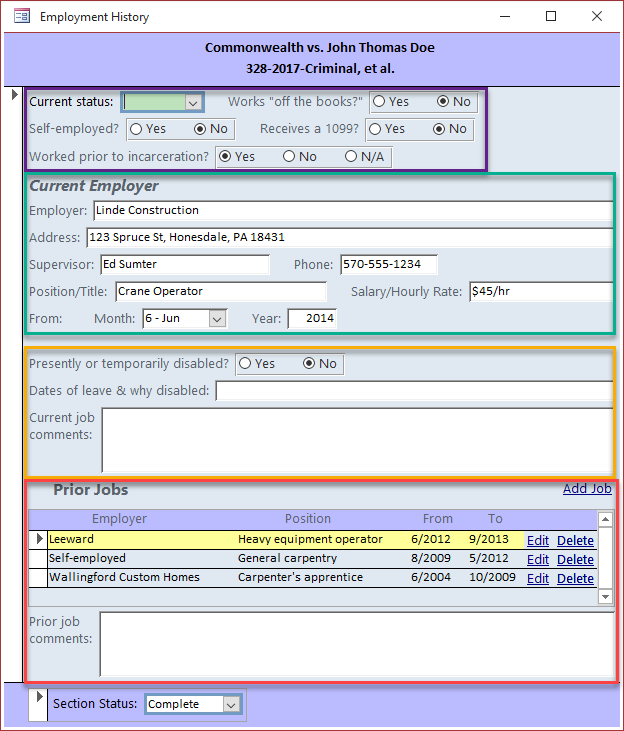Click the Section Status record selector arrow
This screenshot has height=731, width=624.
click(x=39, y=697)
